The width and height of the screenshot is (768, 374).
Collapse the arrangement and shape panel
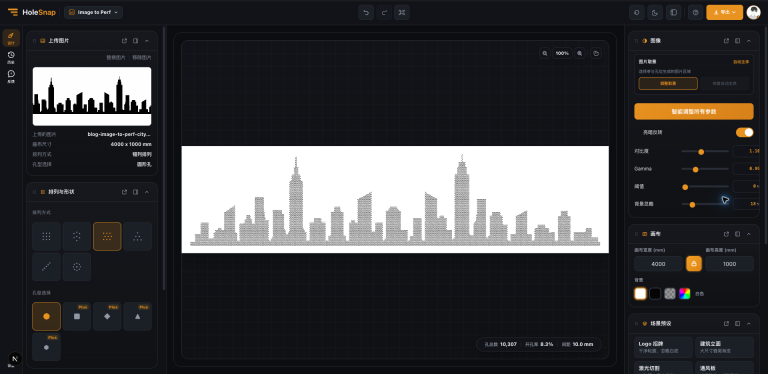click(x=146, y=192)
